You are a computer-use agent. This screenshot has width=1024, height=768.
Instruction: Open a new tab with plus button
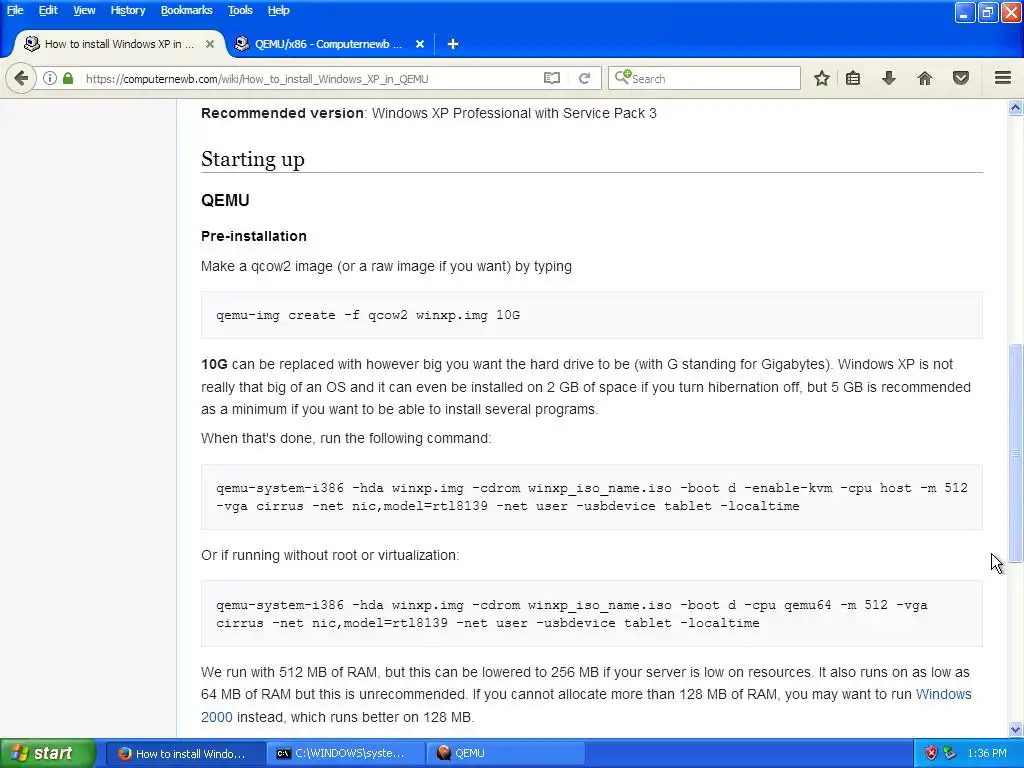tap(453, 44)
